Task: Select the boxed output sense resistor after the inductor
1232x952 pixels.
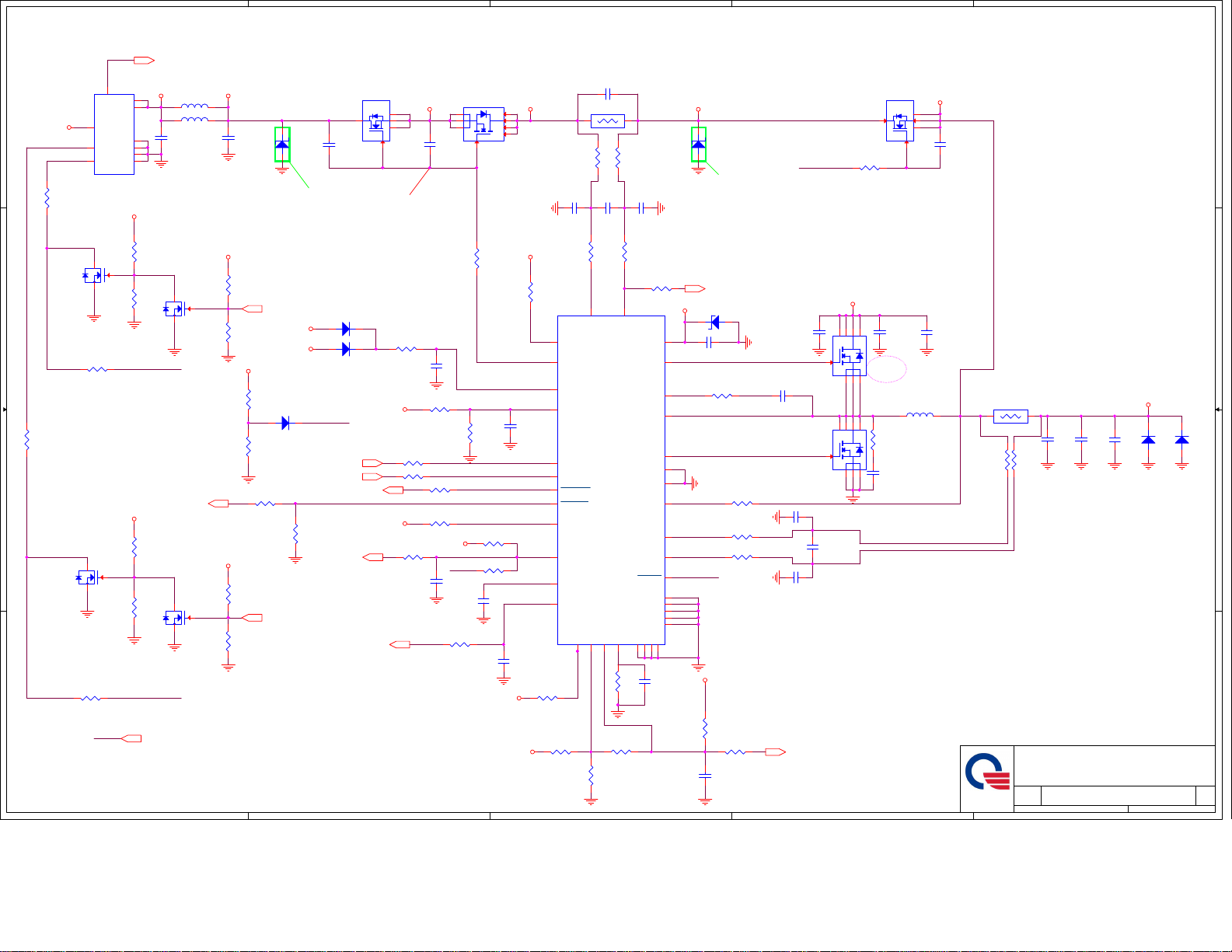Action: pyautogui.click(x=1010, y=417)
